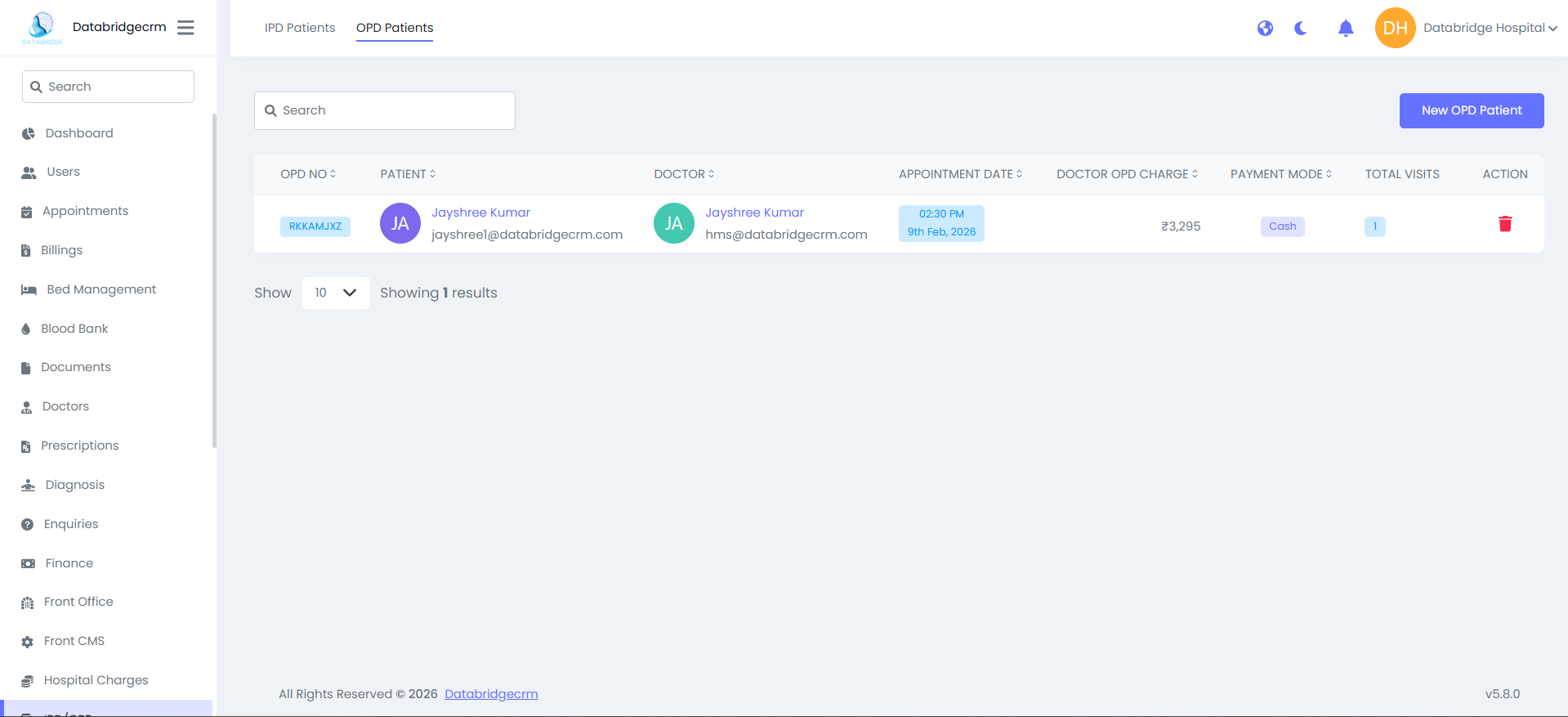Sort by OPD NO column
Image resolution: width=1568 pixels, height=717 pixels.
308,174
